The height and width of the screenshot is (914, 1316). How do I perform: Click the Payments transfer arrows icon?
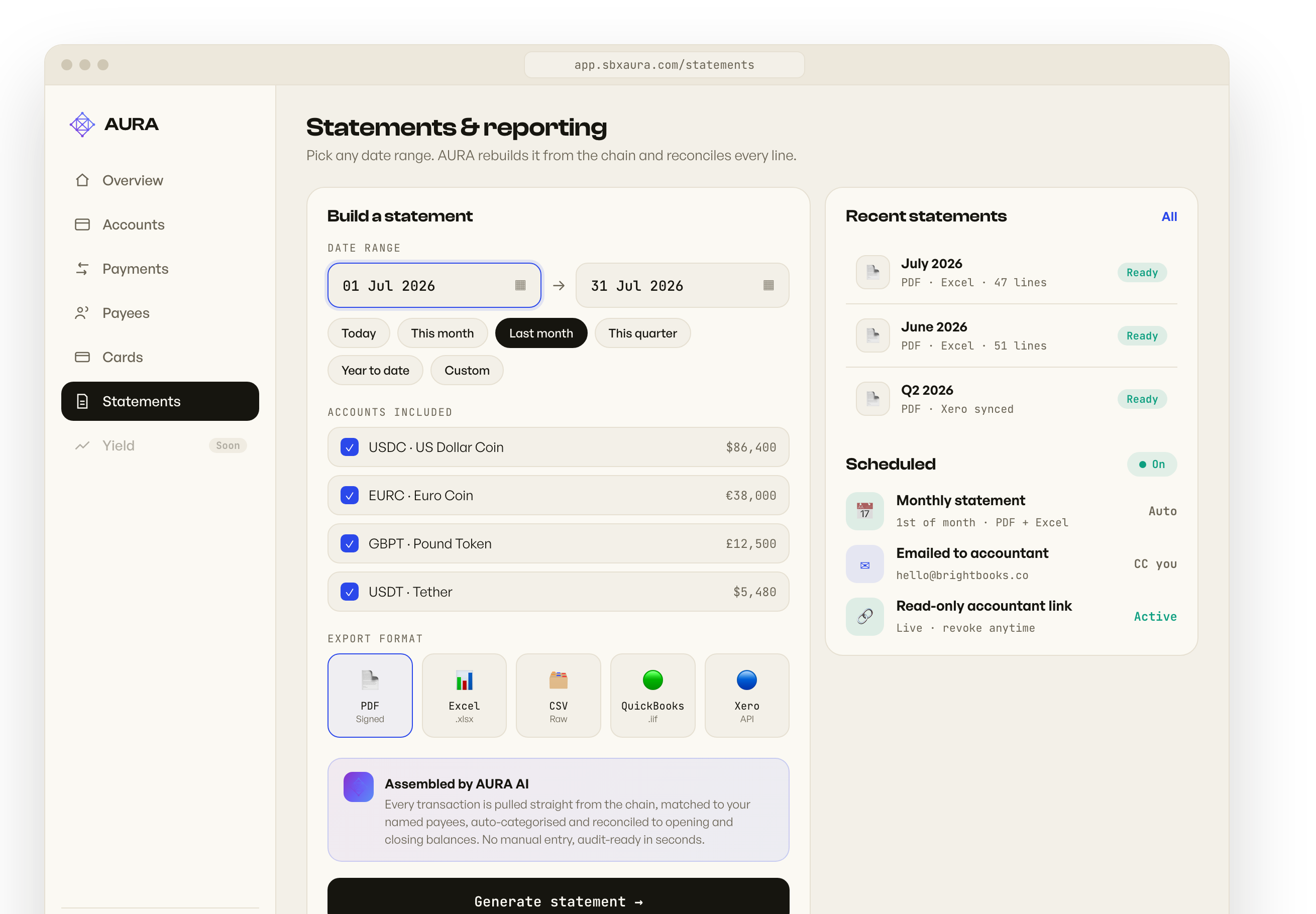82,269
